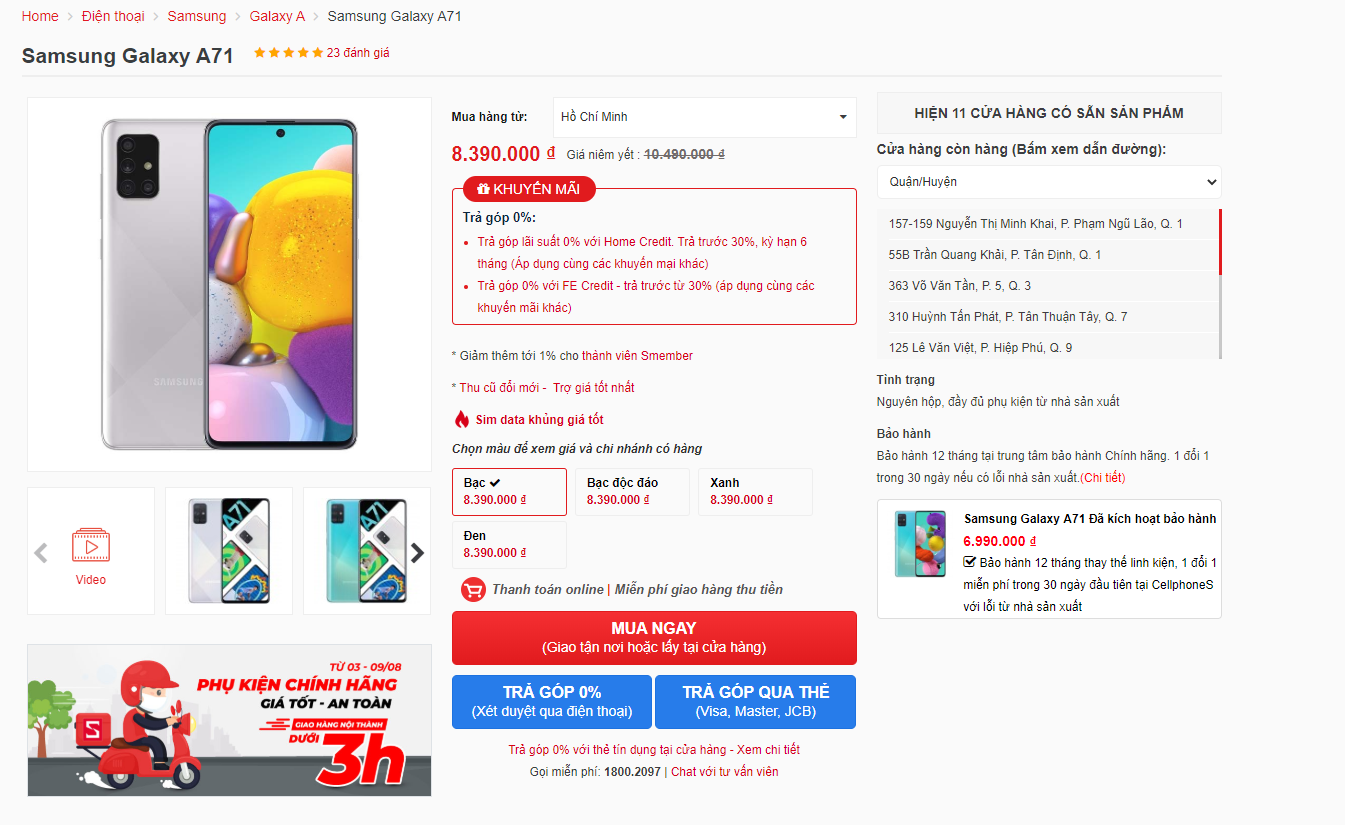Select the Bạc color option
The width and height of the screenshot is (1345, 825).
point(509,492)
